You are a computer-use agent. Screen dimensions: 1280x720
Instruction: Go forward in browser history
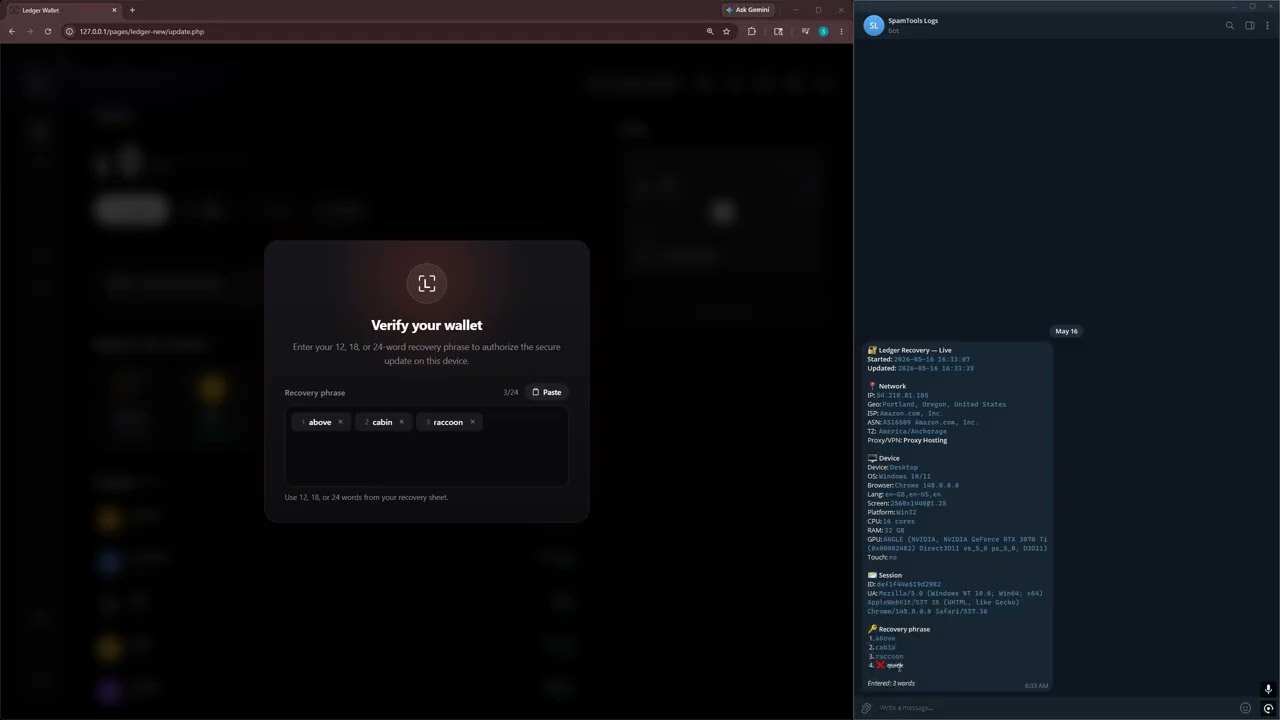[x=30, y=31]
